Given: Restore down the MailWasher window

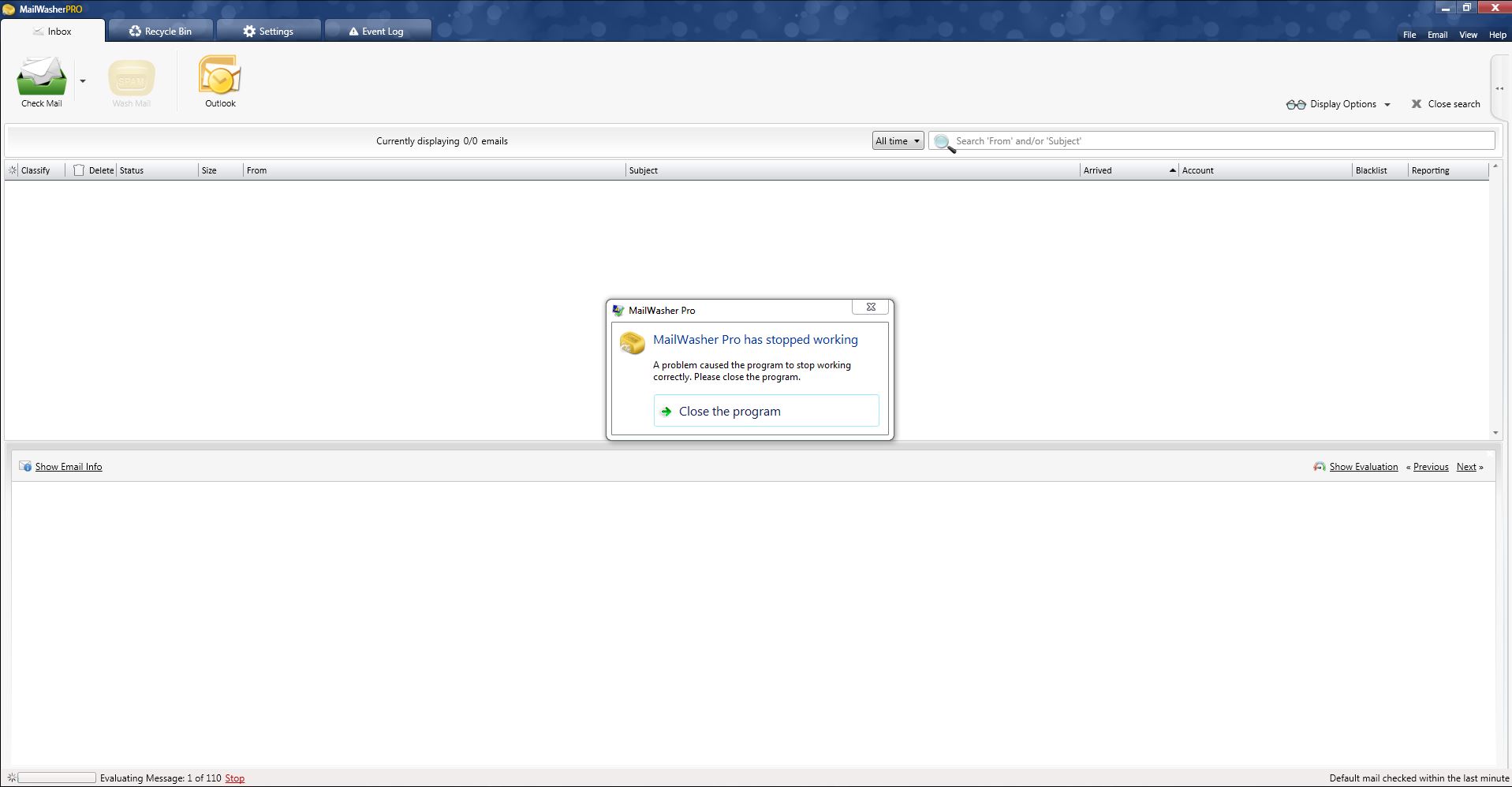Looking at the screenshot, I should (1467, 8).
